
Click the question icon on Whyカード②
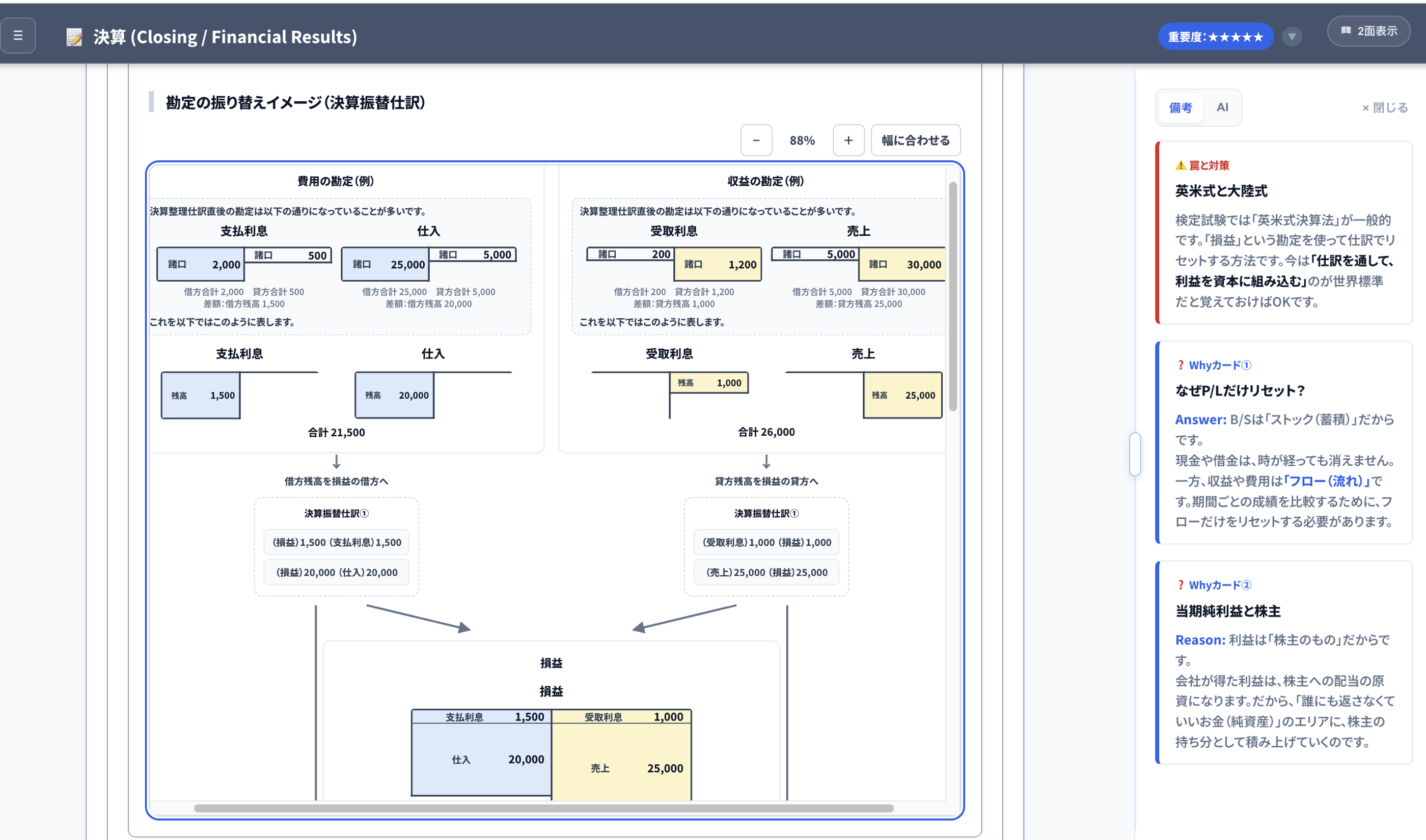coord(1181,585)
